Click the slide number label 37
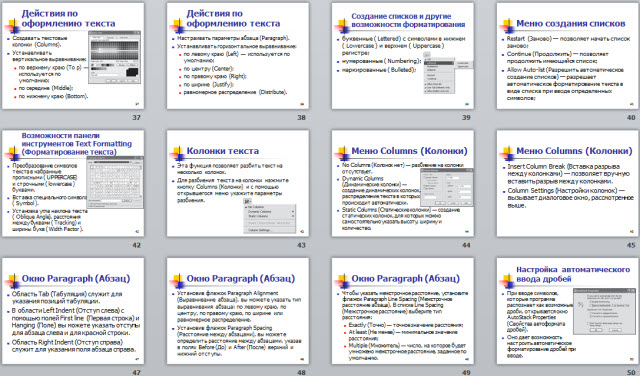 click(136, 118)
